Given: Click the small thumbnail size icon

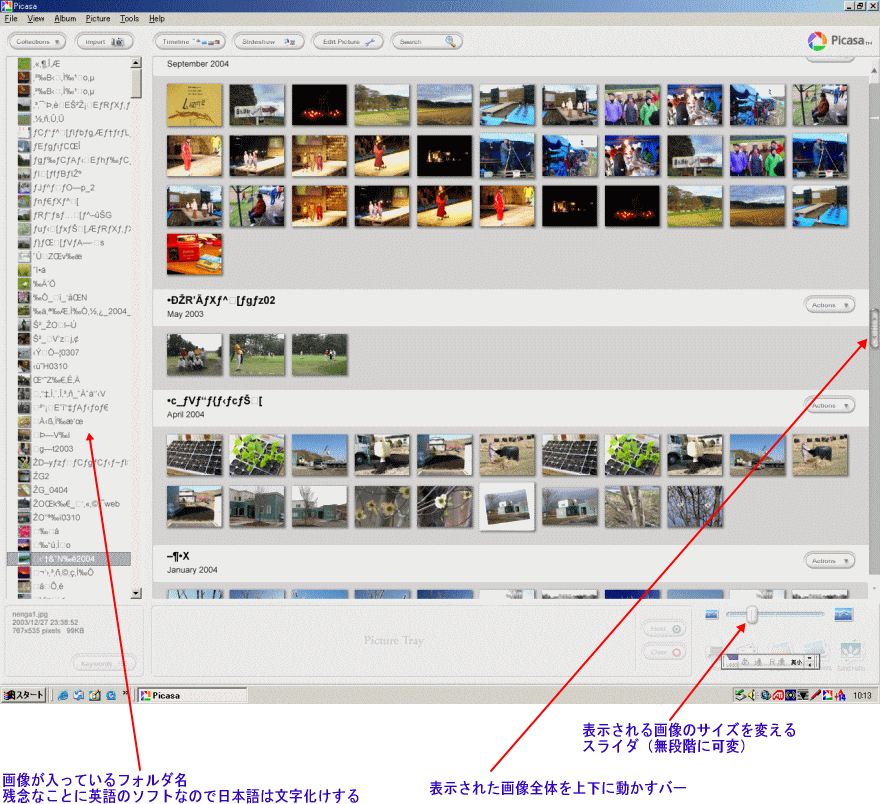Looking at the screenshot, I should tap(711, 614).
